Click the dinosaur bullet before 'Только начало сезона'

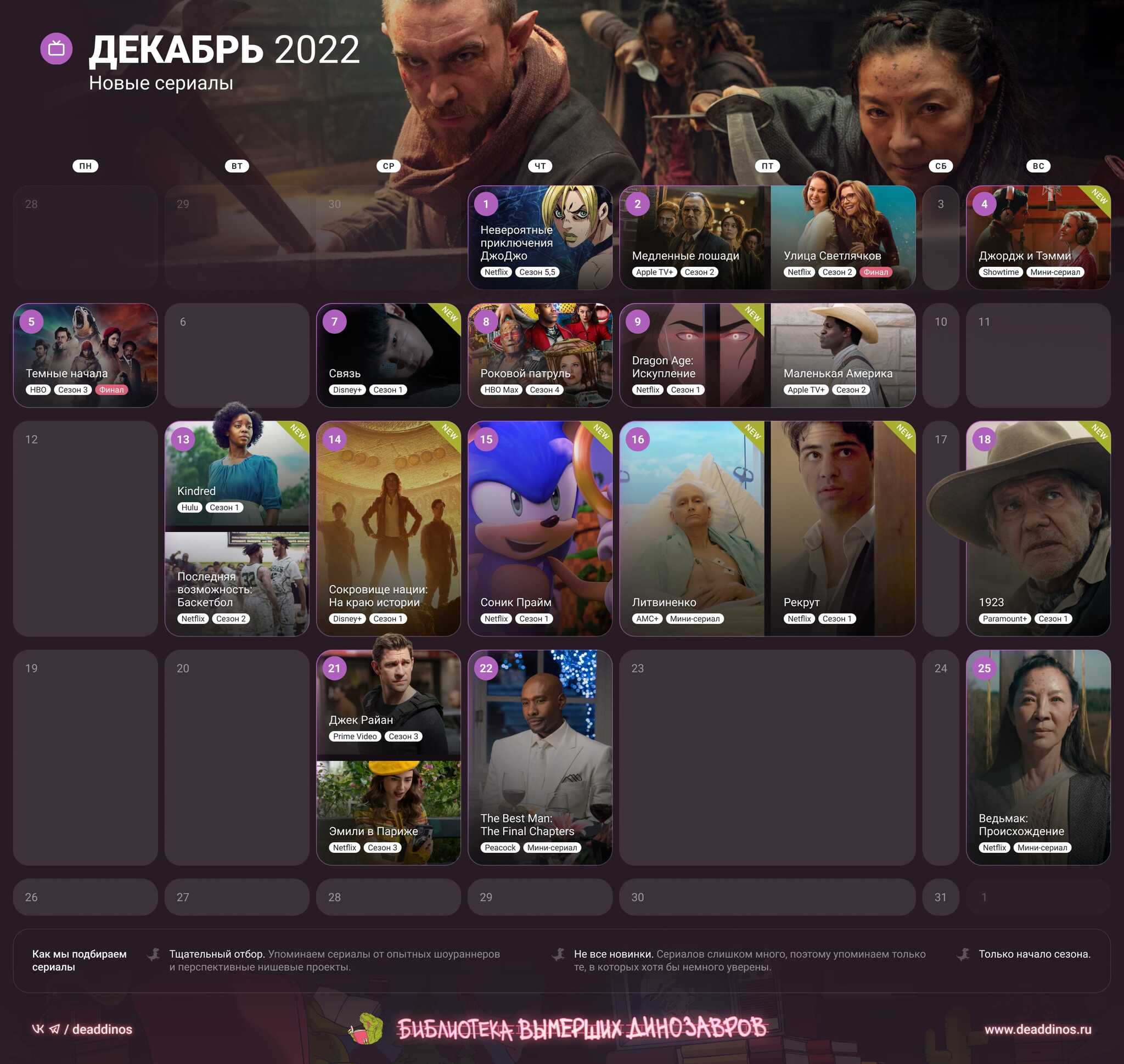[x=963, y=955]
